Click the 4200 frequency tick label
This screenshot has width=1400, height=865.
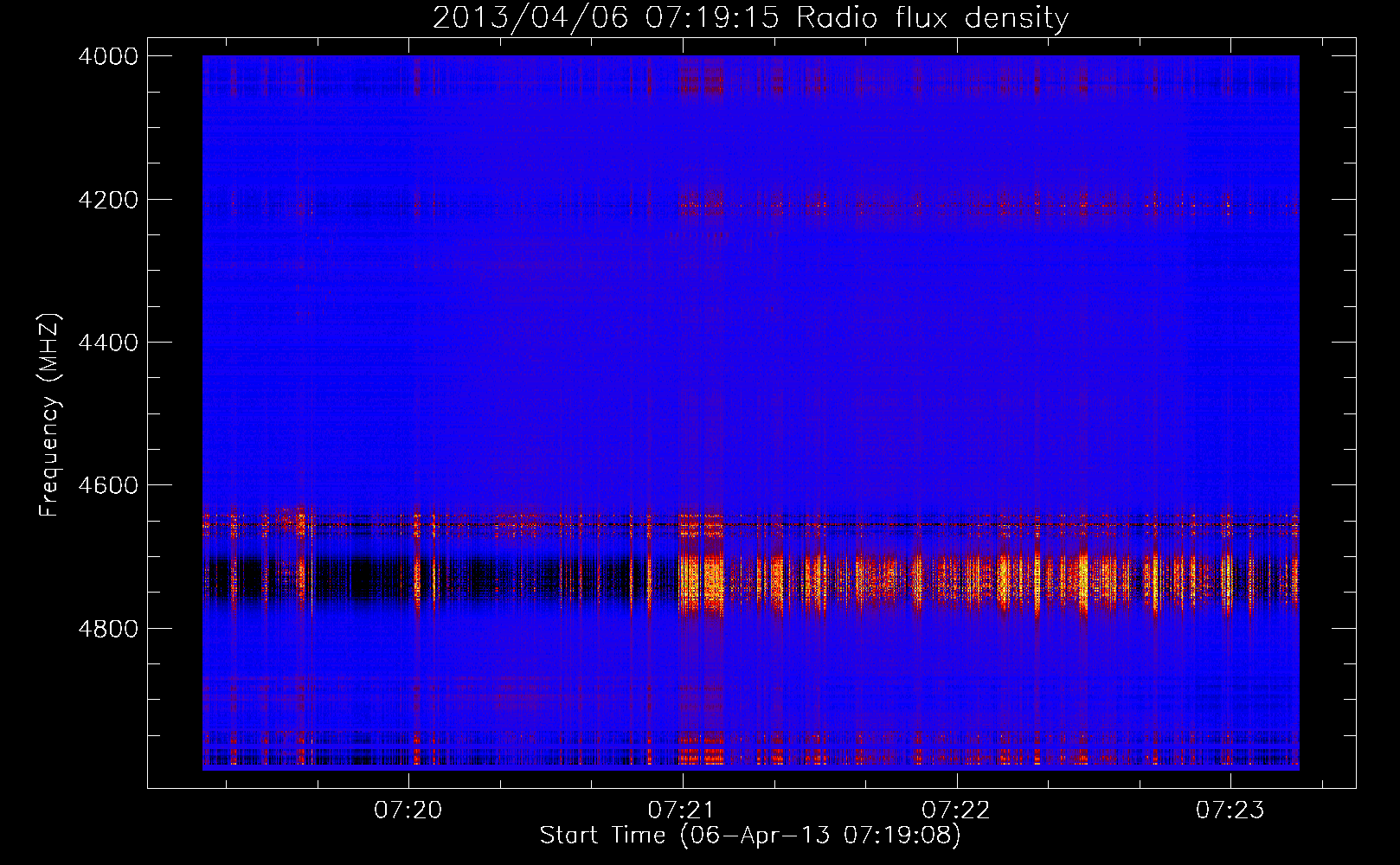coord(108,200)
